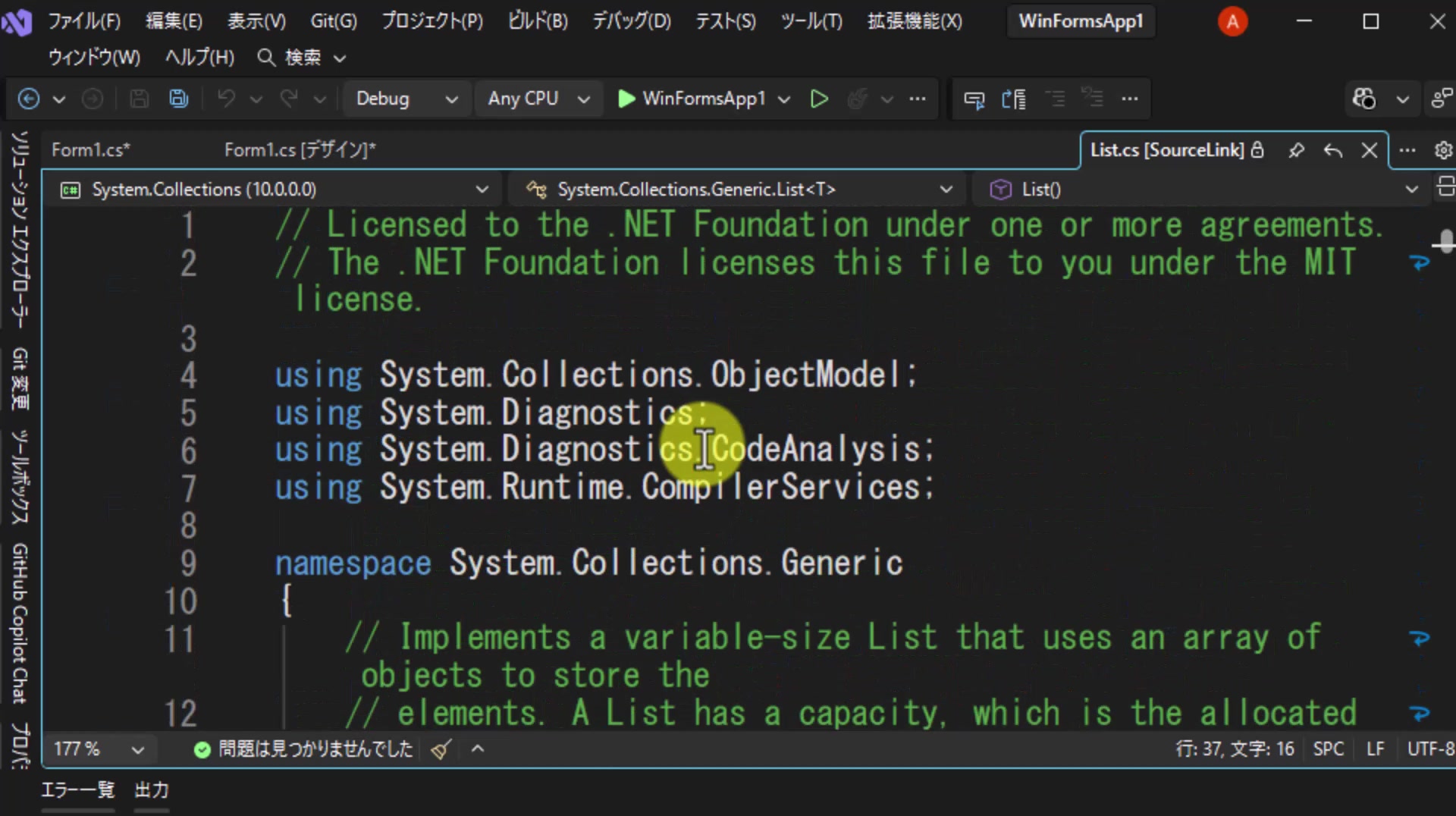Viewport: 1456px width, 816px height.
Task: Click the split editor icon
Action: click(1445, 186)
